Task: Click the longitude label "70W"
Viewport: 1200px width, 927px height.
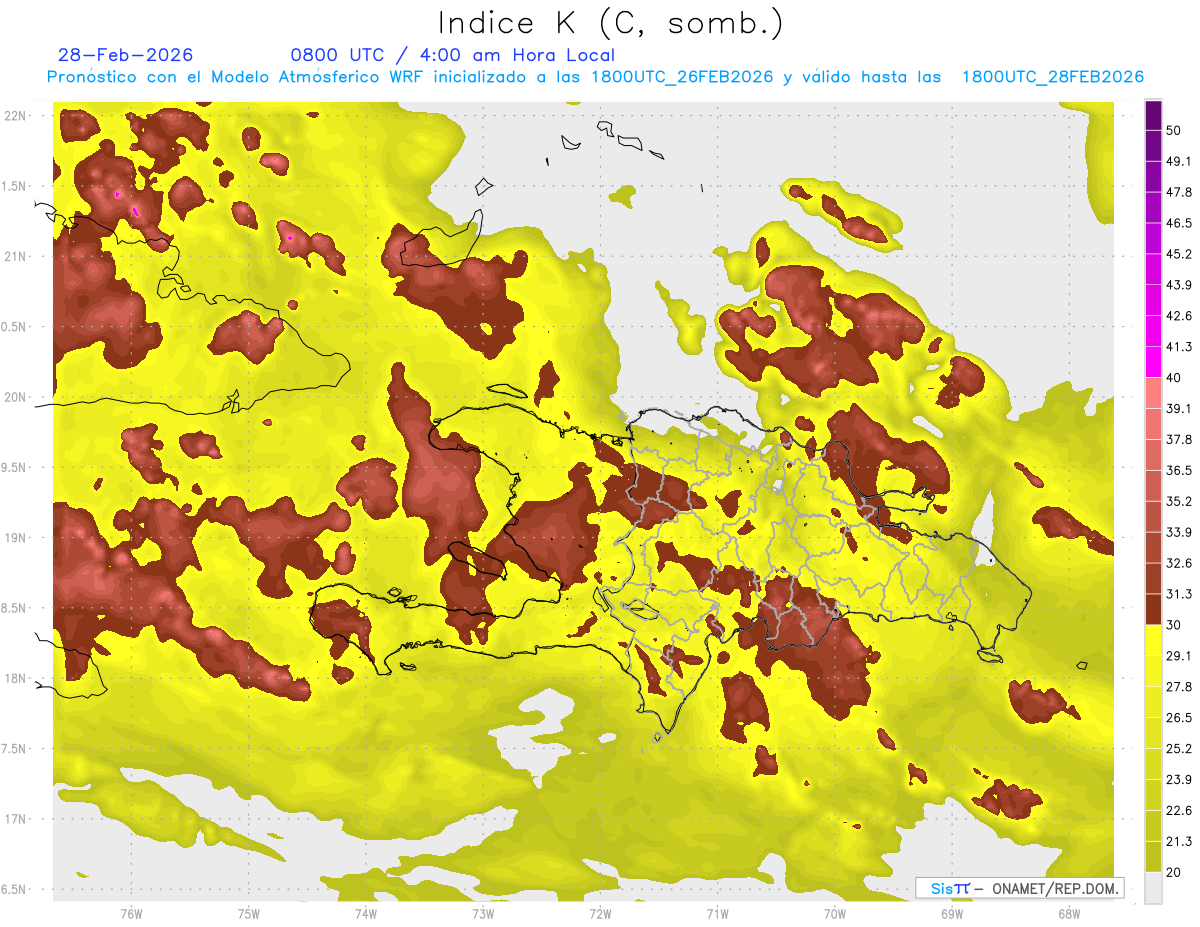Action: click(x=835, y=913)
